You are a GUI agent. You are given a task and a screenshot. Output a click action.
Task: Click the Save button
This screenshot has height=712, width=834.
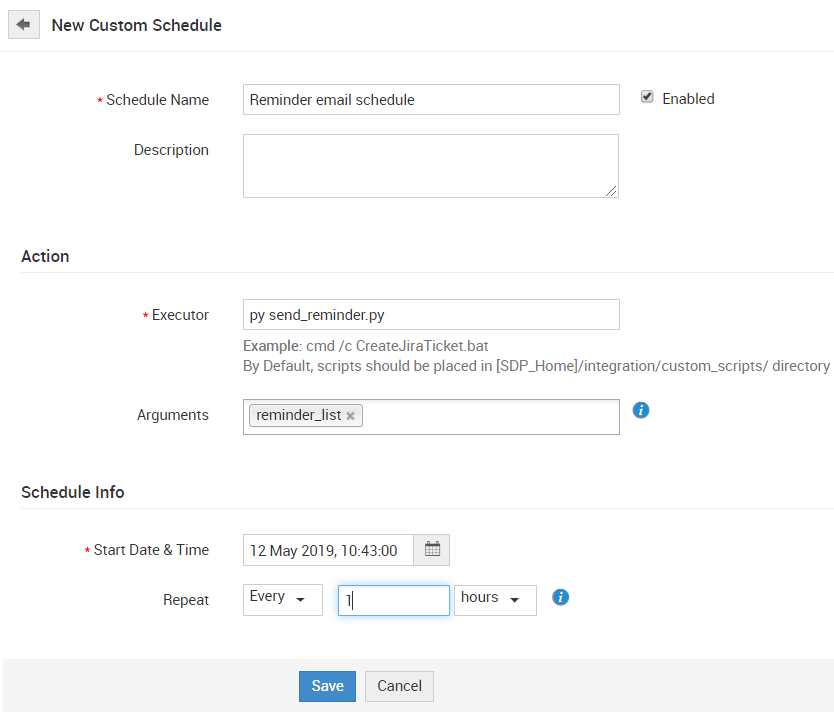[327, 686]
